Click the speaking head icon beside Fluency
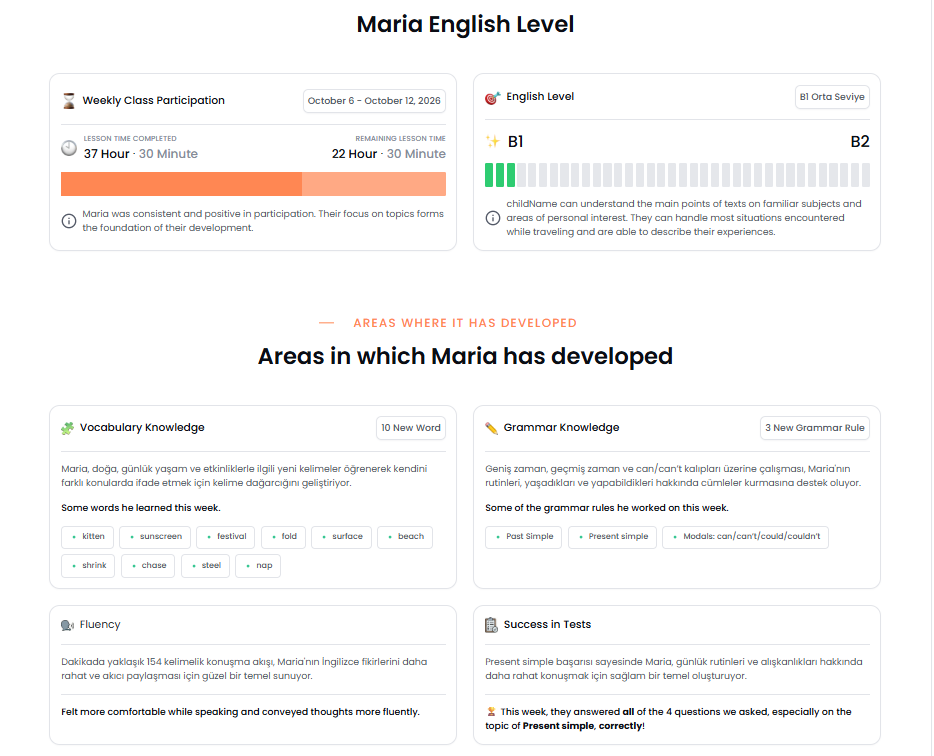The height and width of the screenshot is (756, 934). [67, 625]
